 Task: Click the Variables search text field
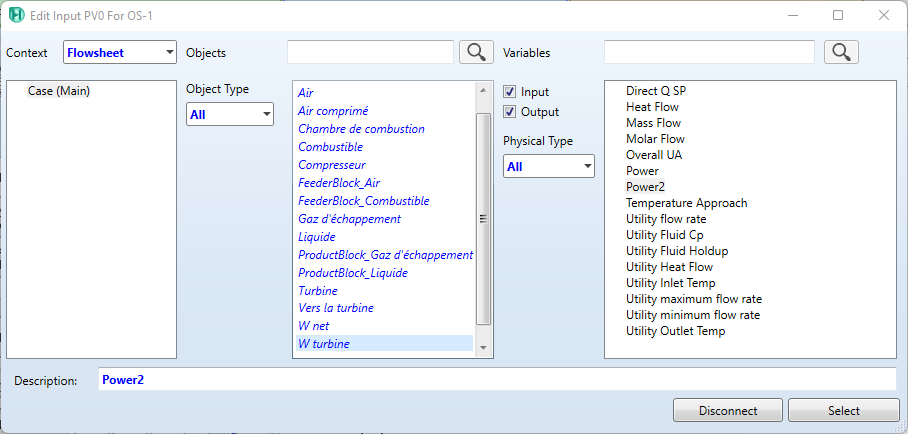[x=709, y=52]
